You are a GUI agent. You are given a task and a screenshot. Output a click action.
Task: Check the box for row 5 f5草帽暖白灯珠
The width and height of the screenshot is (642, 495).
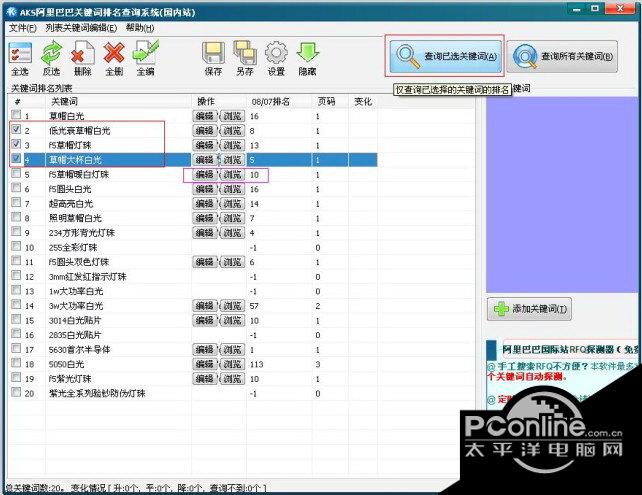pyautogui.click(x=16, y=173)
